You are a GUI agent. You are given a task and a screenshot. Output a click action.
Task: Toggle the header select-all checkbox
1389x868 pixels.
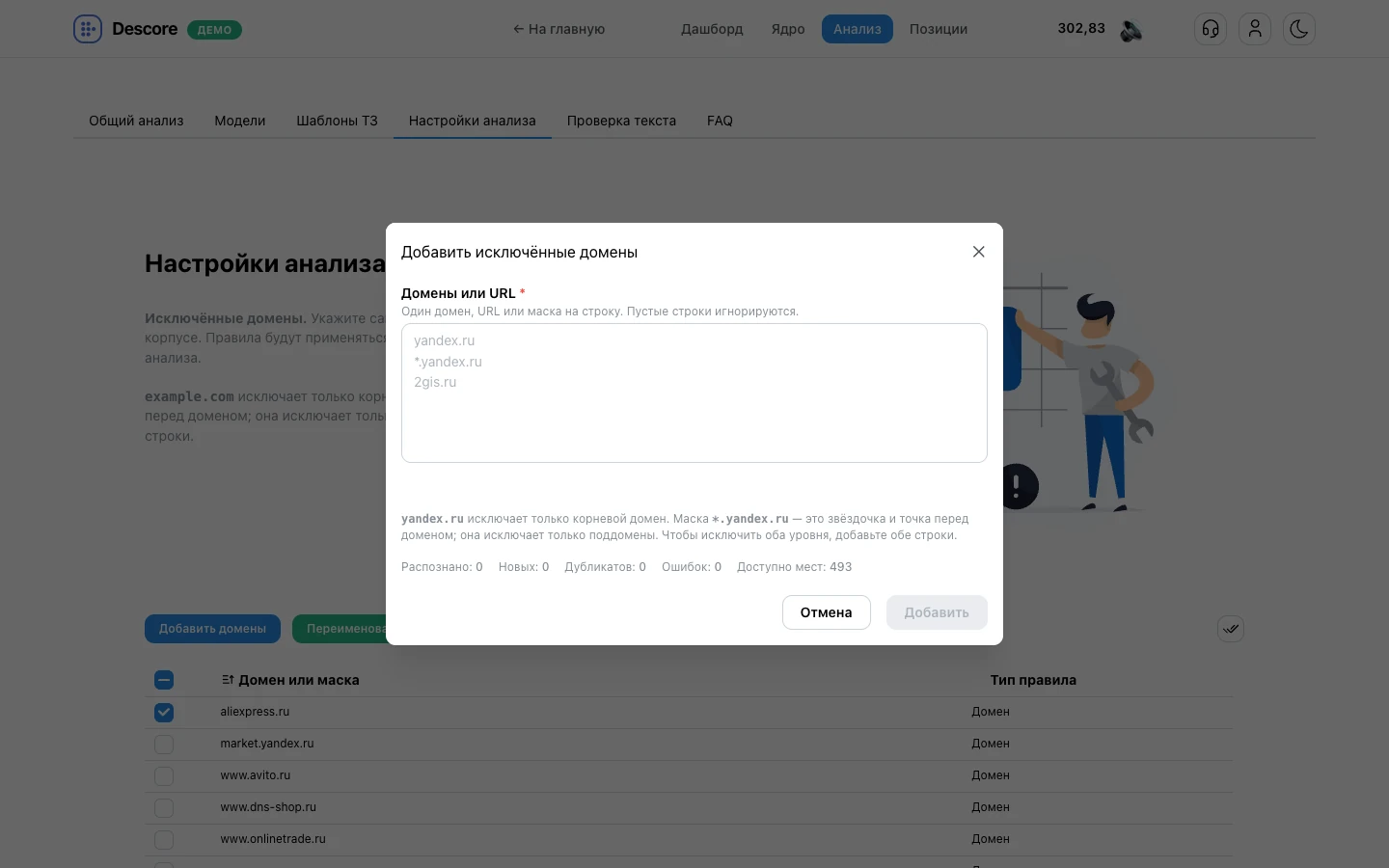coord(164,680)
